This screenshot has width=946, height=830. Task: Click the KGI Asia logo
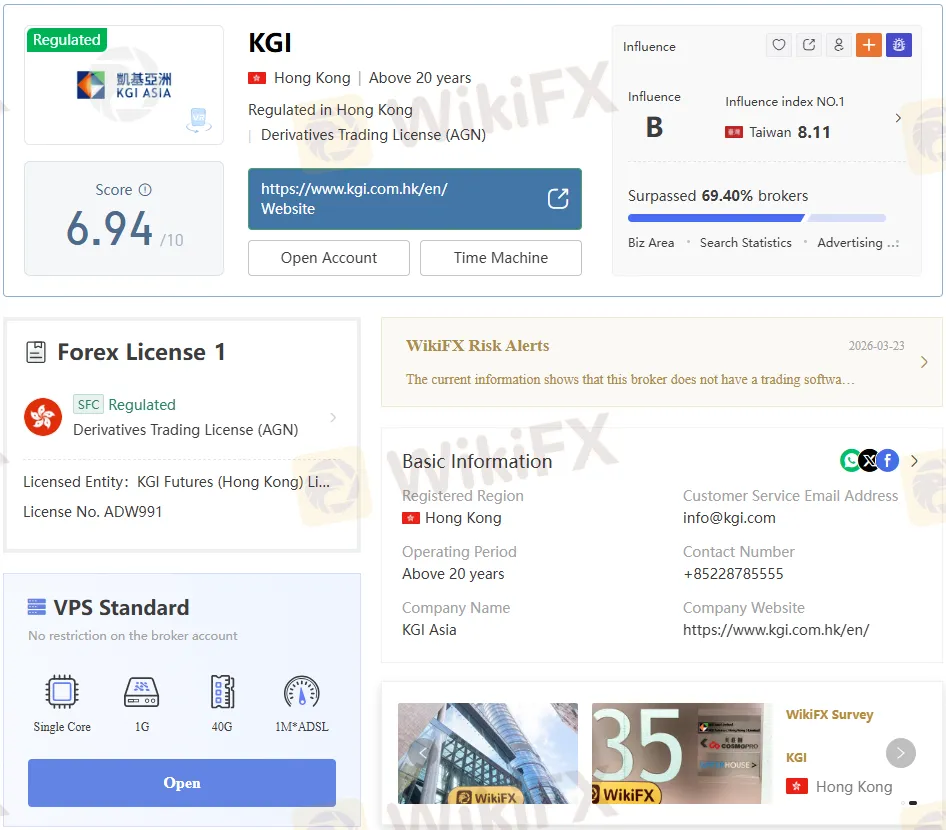click(x=124, y=85)
